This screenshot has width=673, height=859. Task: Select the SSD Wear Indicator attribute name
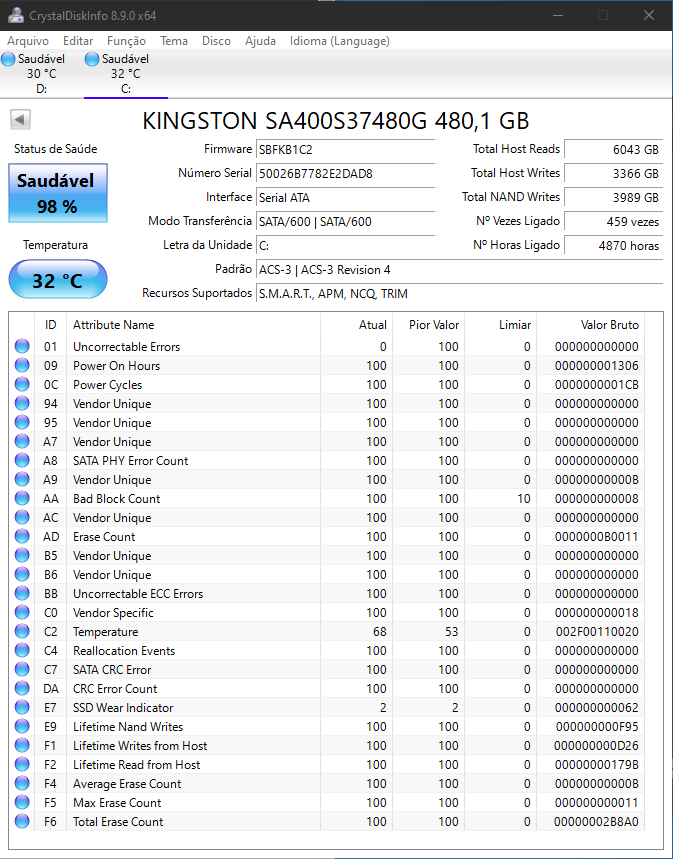coord(123,708)
